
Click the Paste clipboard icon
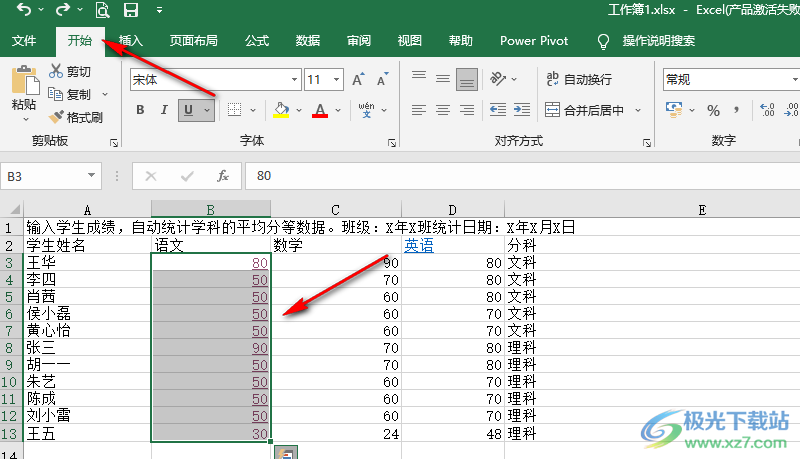(x=24, y=80)
